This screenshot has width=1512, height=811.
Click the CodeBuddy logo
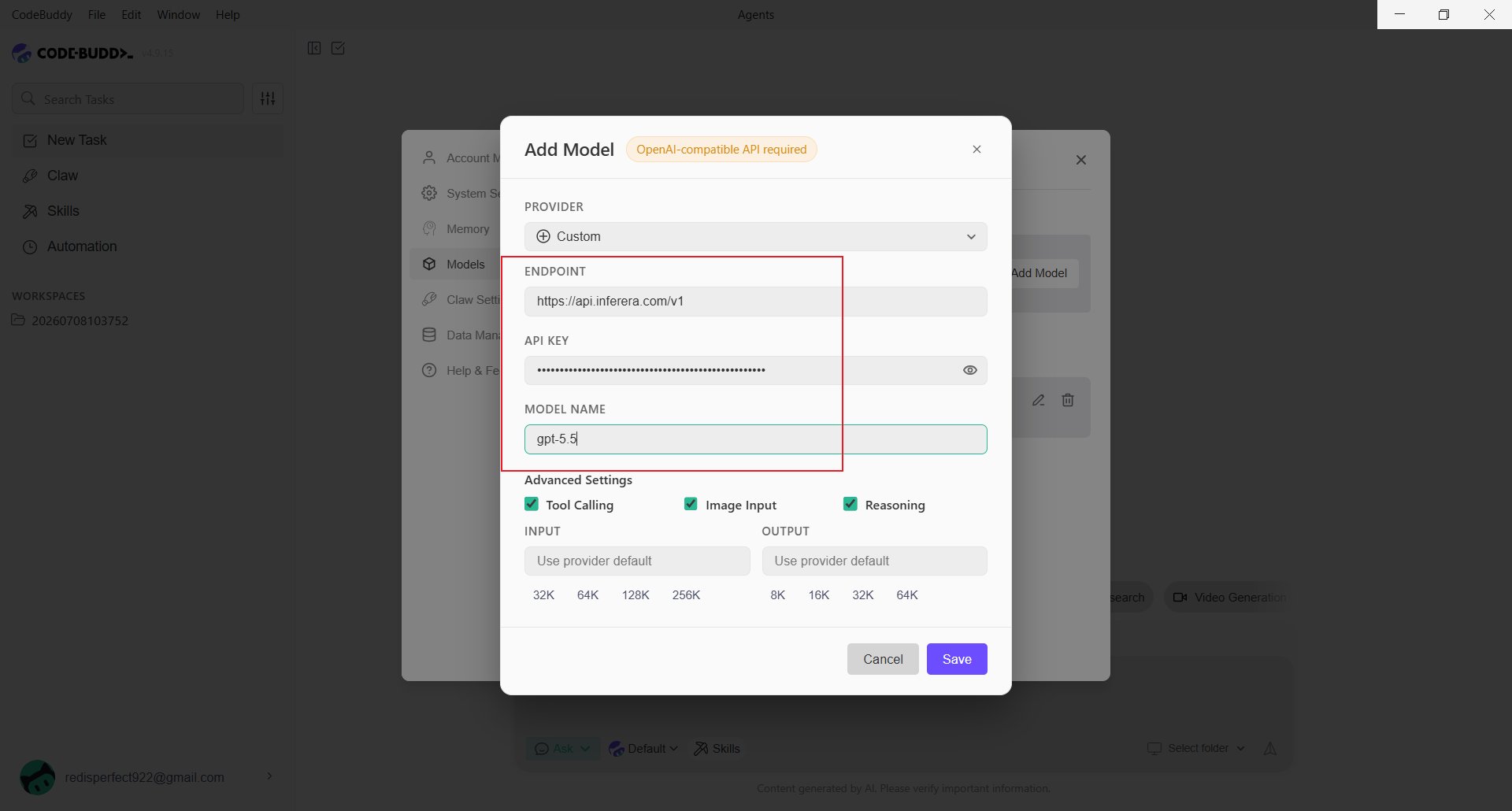coord(72,53)
